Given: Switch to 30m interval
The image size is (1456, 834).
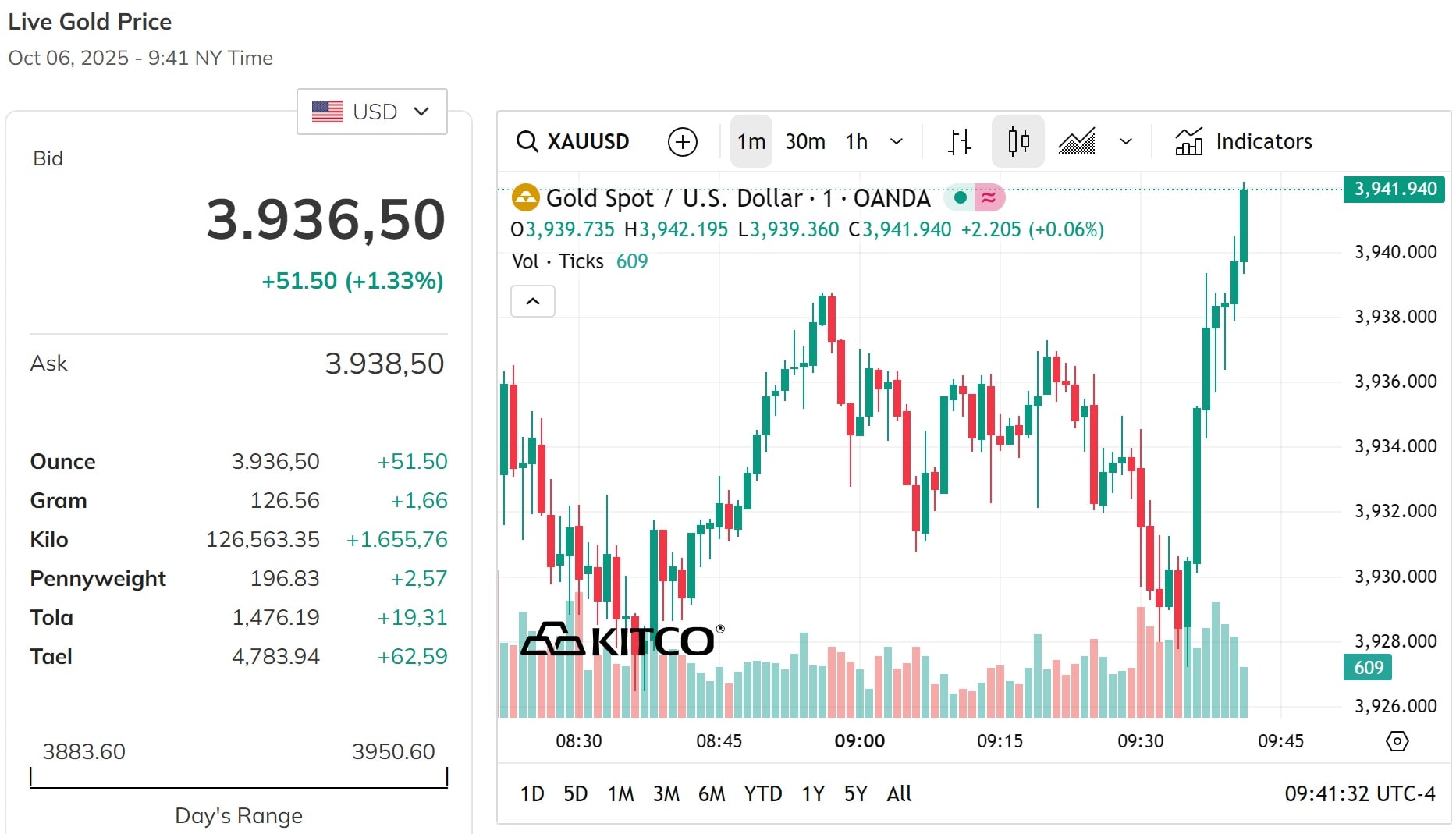Looking at the screenshot, I should tap(805, 141).
